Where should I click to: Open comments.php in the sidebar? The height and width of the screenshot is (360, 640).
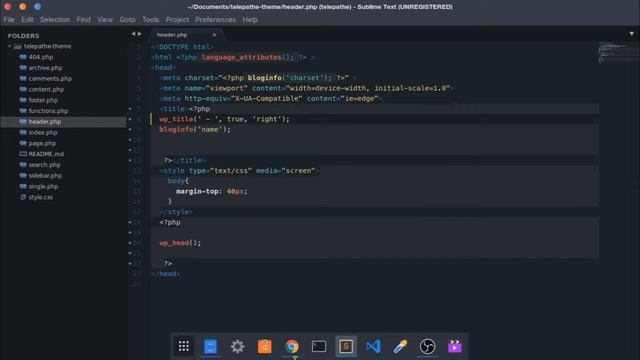50,78
